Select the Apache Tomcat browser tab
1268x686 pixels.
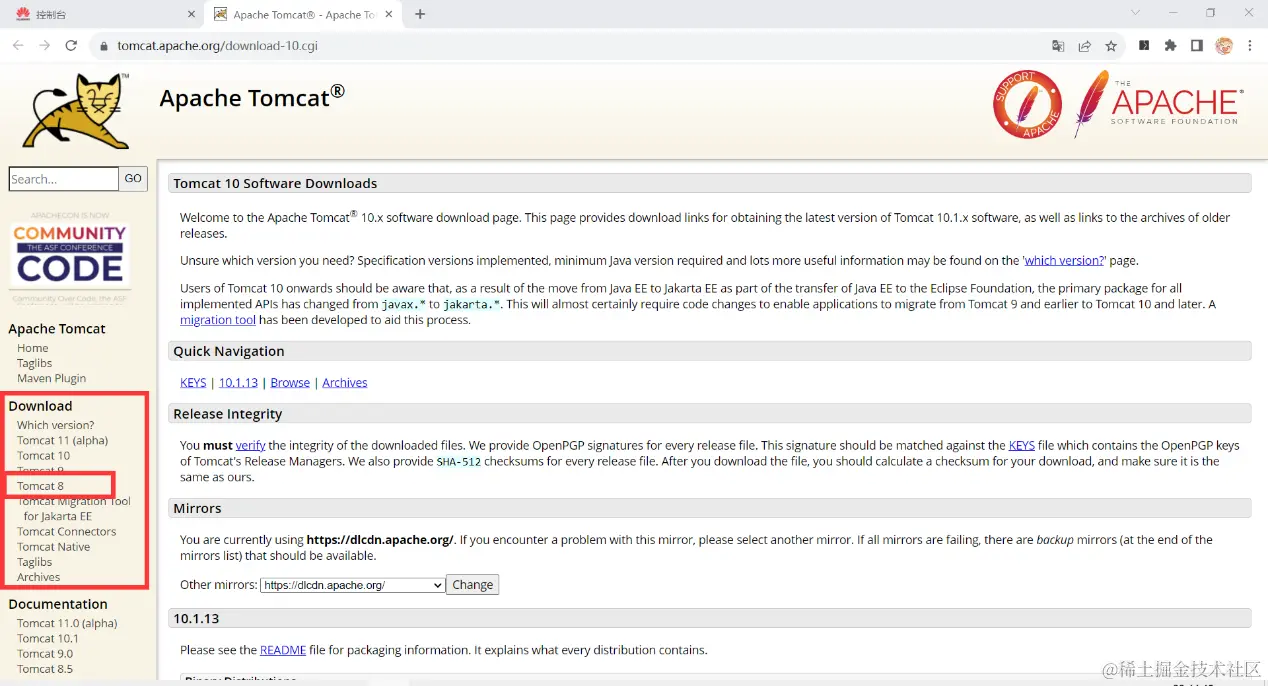pos(304,14)
